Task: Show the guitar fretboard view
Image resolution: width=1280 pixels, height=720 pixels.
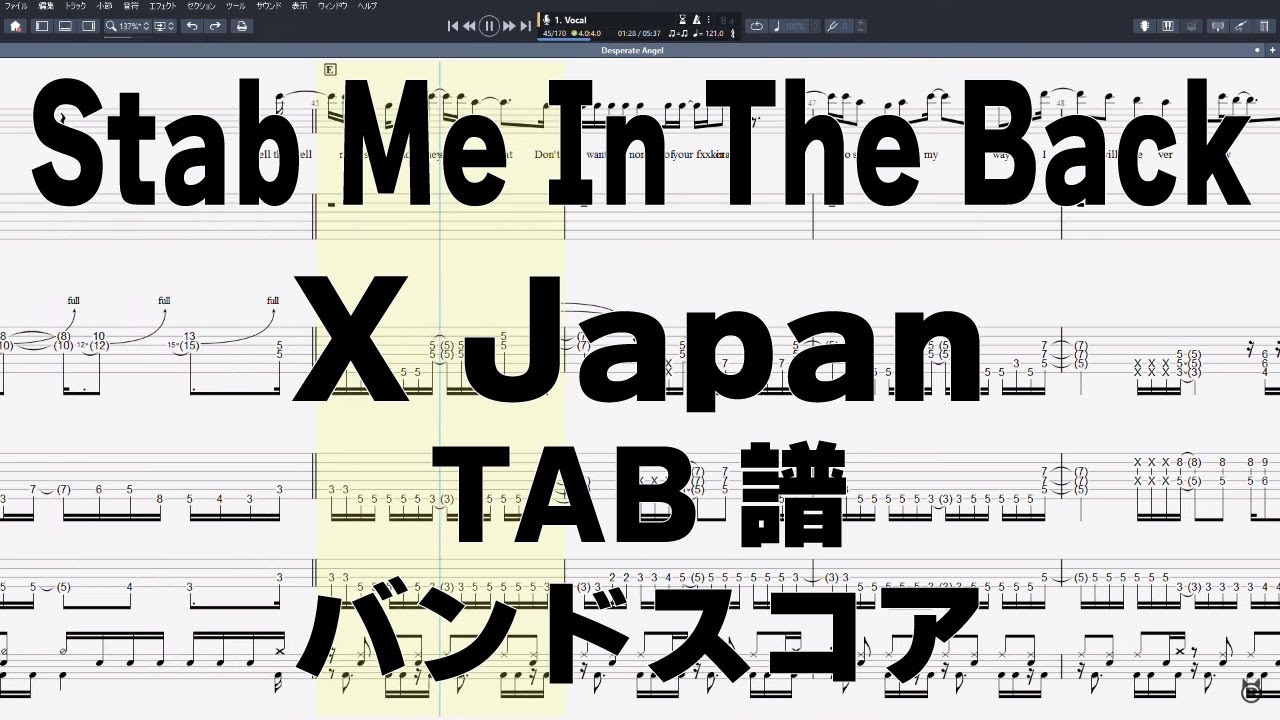Action: tap(1144, 26)
